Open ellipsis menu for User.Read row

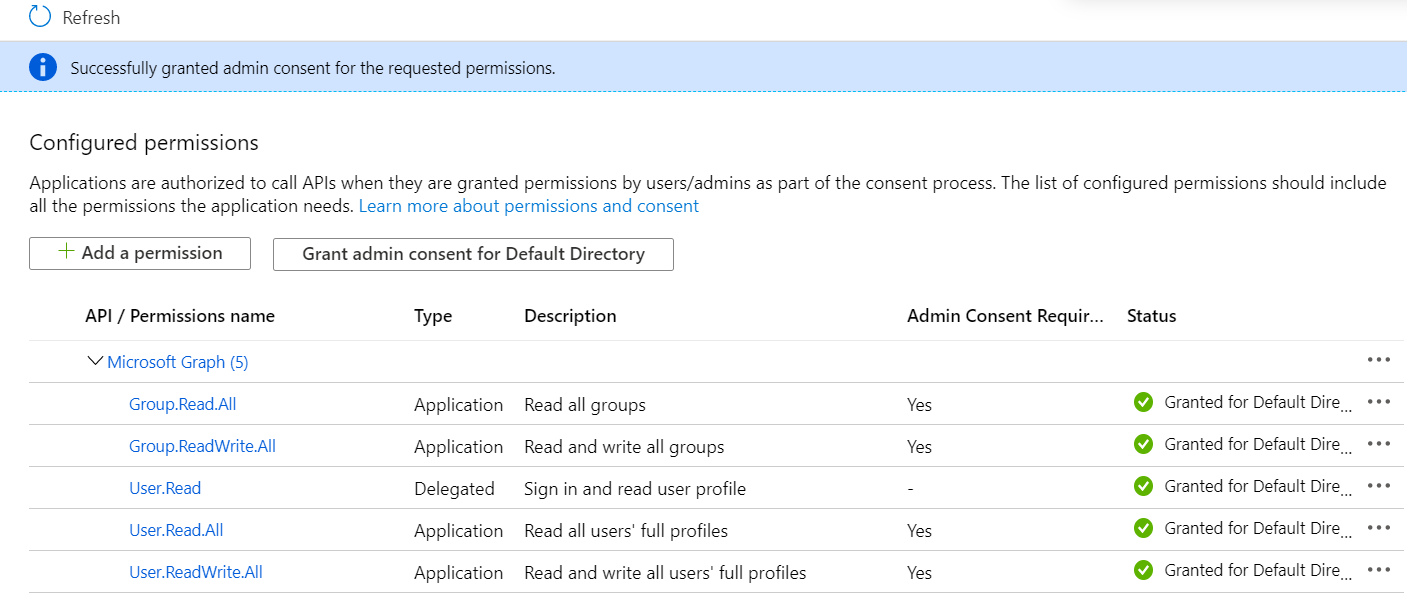point(1379,486)
